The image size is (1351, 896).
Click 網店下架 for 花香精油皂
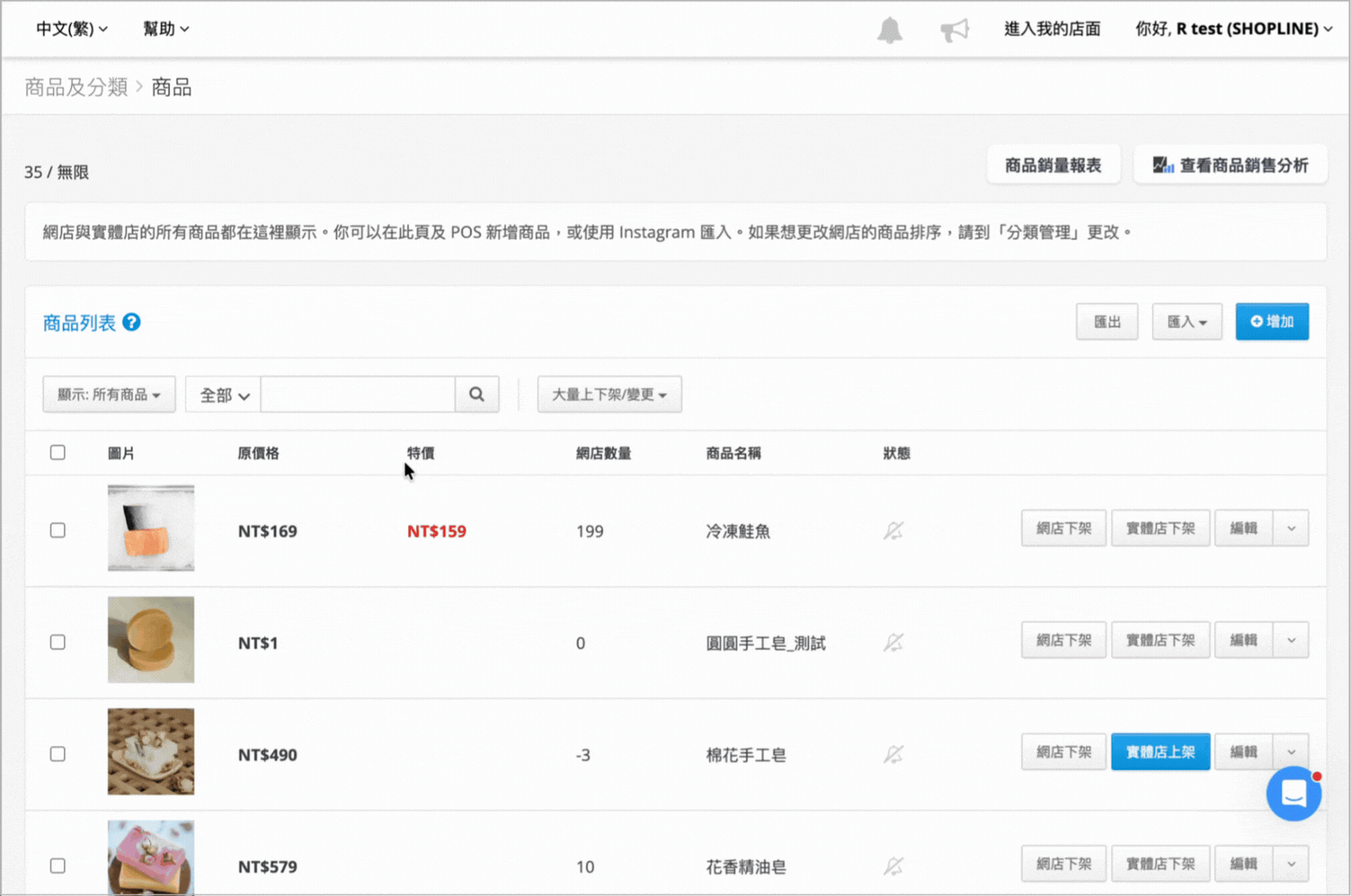tap(1064, 863)
